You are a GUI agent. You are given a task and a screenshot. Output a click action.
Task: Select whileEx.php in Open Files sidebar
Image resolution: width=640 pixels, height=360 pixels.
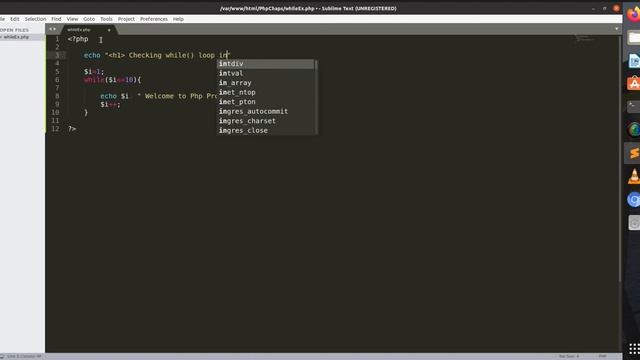(16, 37)
